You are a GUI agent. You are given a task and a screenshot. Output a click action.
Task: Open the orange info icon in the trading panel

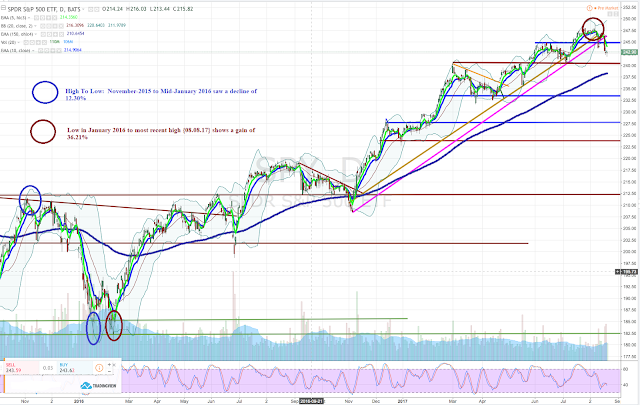tap(99, 368)
